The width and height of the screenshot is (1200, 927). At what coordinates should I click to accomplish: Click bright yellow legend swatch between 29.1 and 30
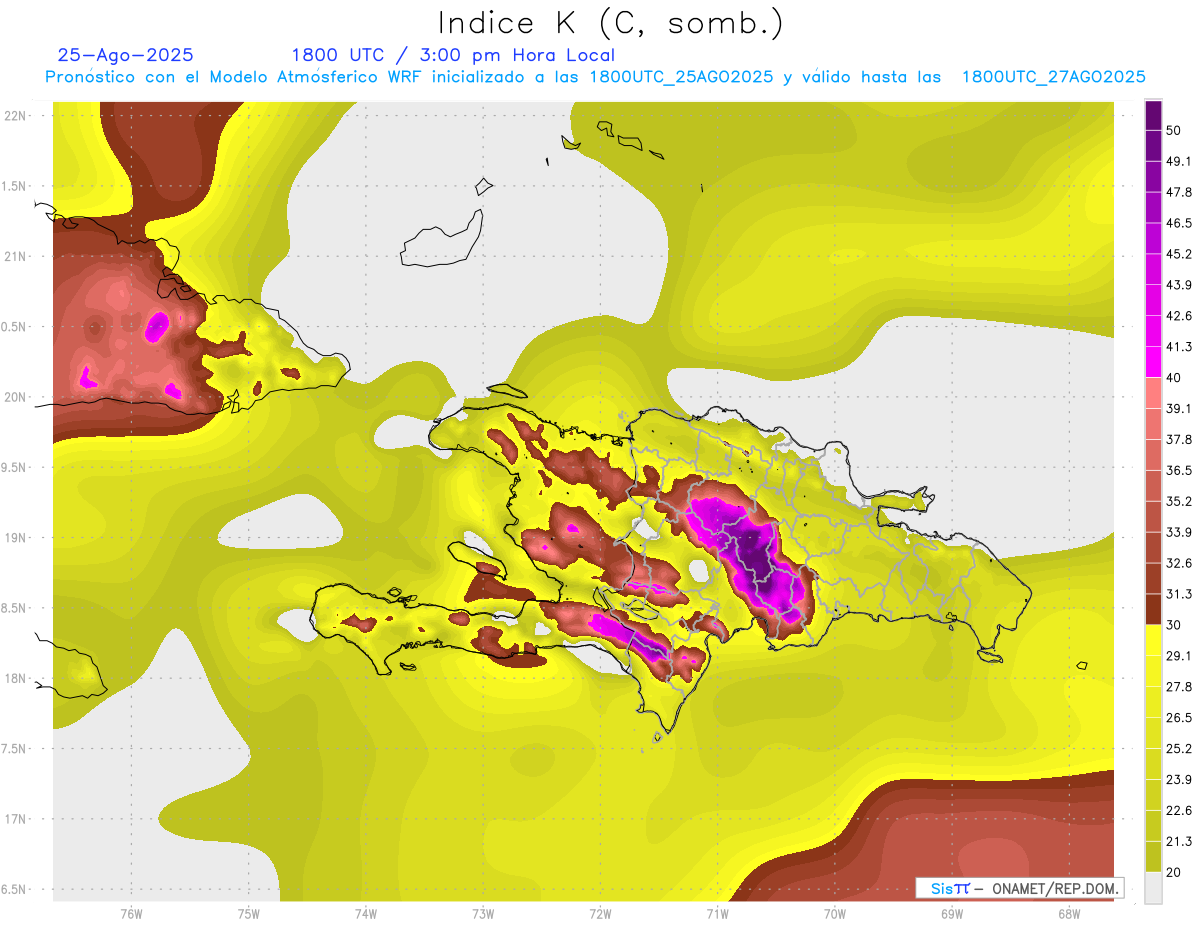pos(1154,640)
